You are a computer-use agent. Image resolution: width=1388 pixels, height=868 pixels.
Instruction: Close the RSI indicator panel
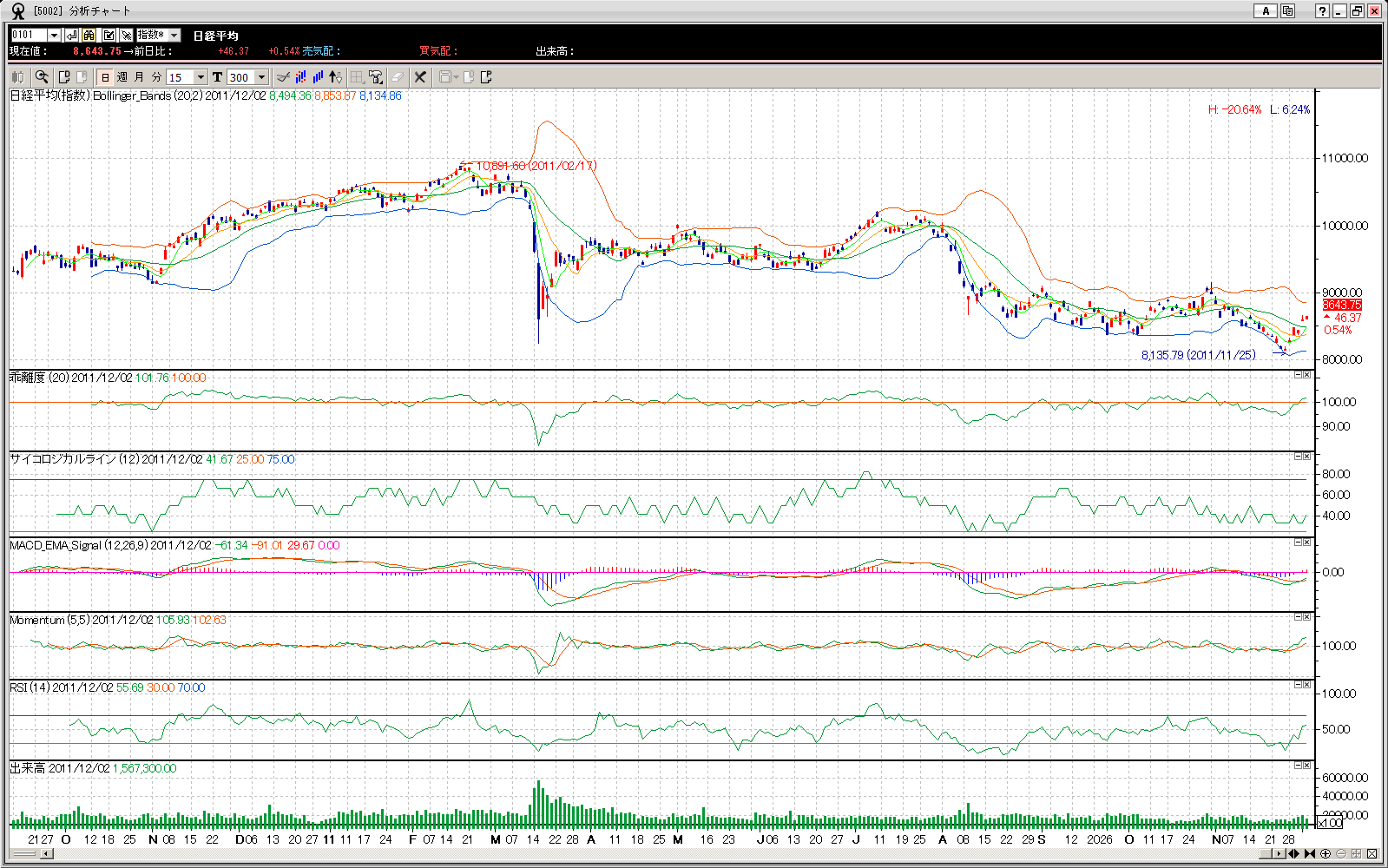[x=1306, y=685]
